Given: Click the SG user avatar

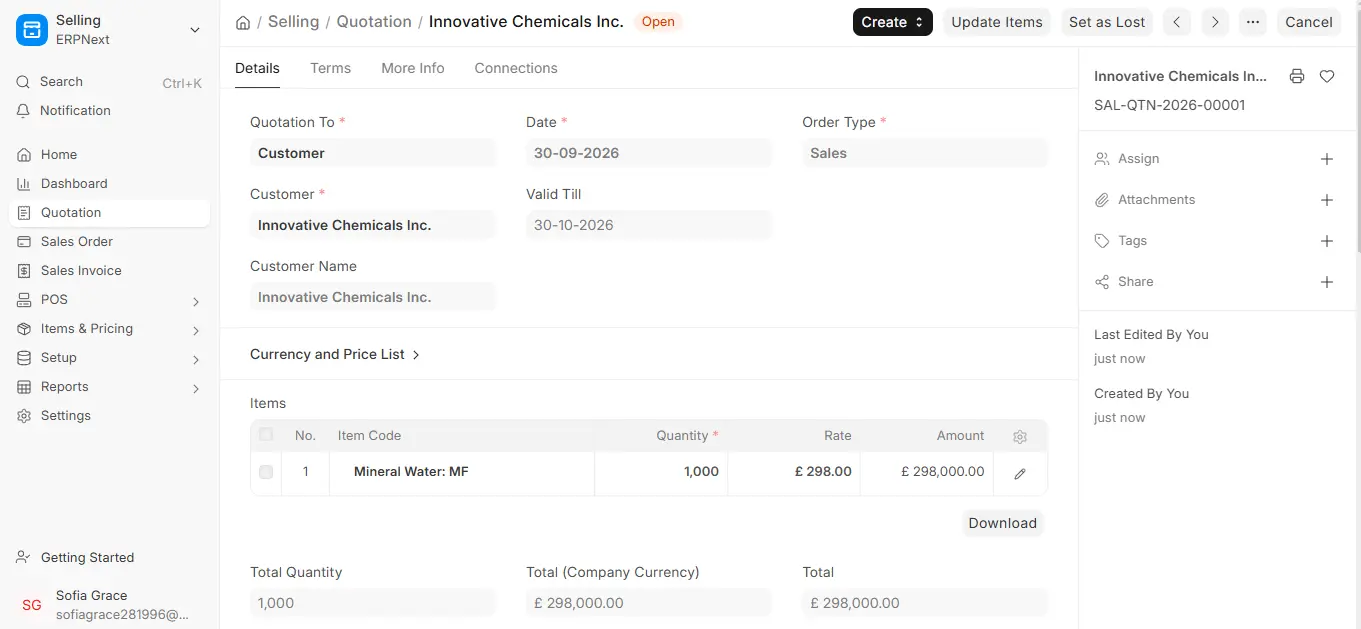Looking at the screenshot, I should tap(32, 605).
